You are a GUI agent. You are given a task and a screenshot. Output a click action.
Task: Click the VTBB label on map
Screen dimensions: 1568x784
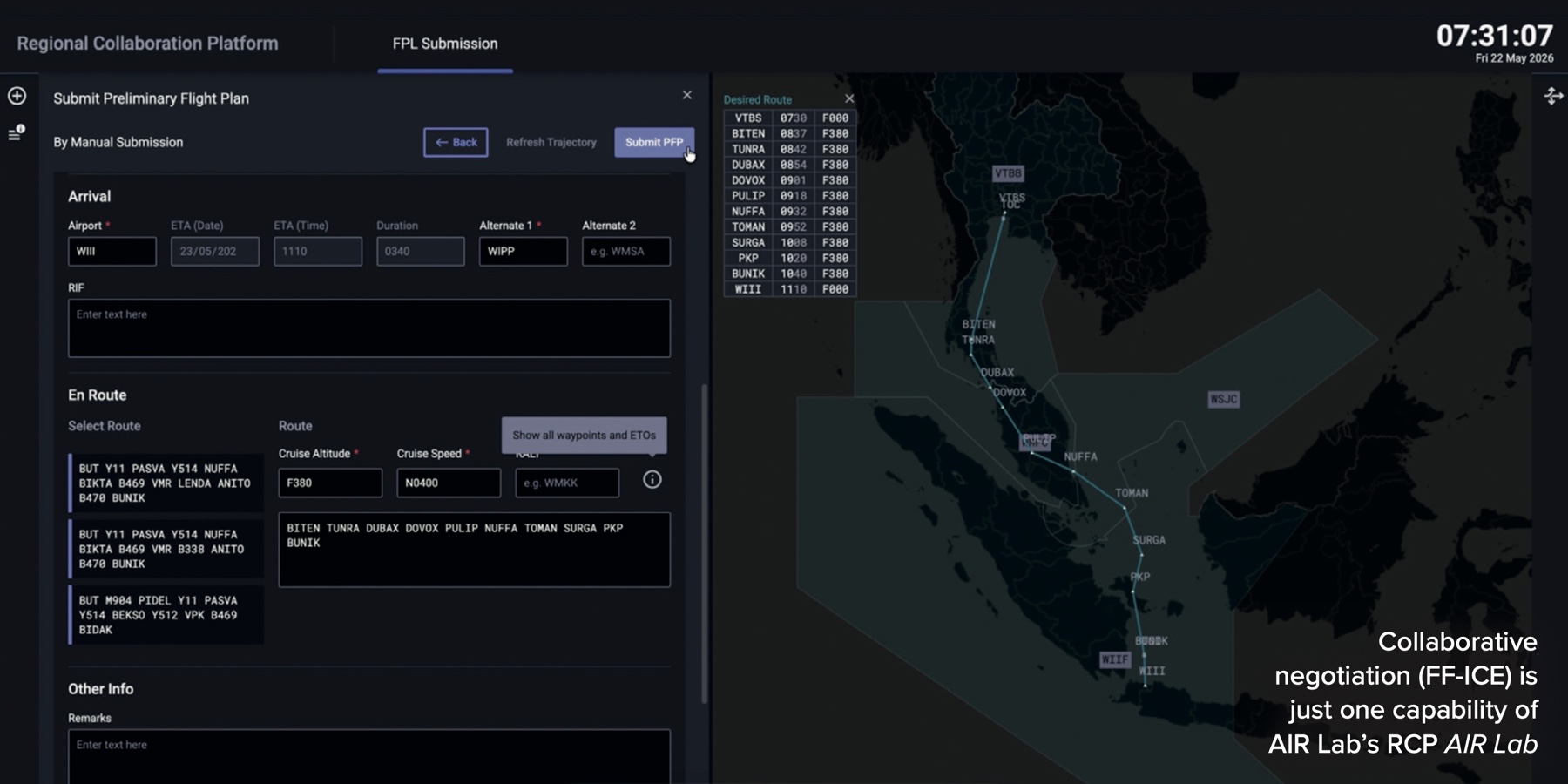tap(1008, 173)
